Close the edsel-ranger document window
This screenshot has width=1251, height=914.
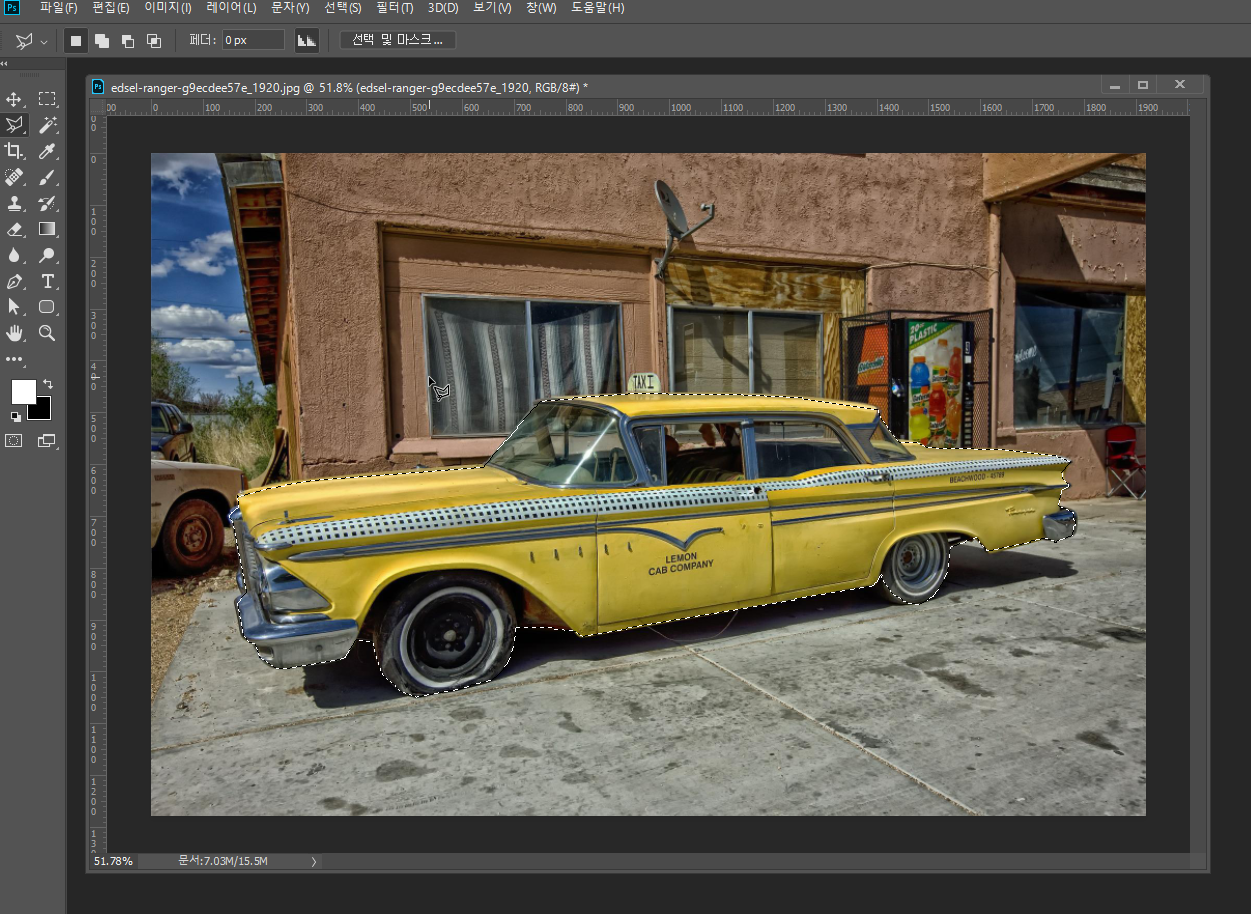click(x=1180, y=86)
